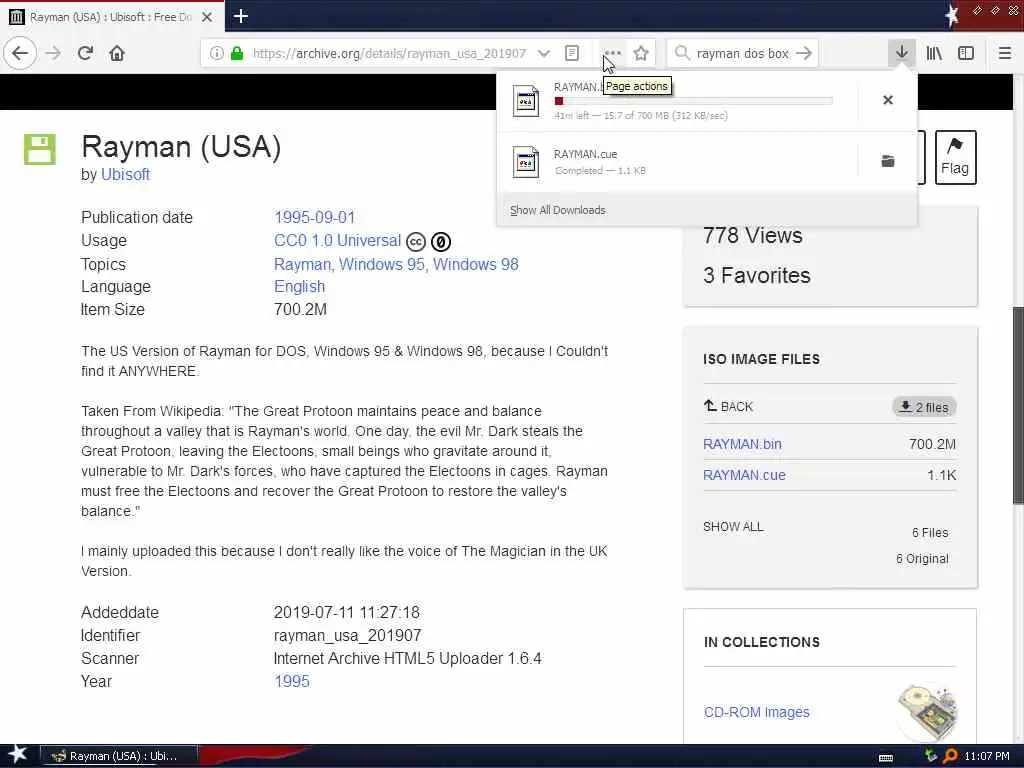Screen dimensions: 1024x768
Task: Click the green floppy disk software icon
Action: coord(40,149)
